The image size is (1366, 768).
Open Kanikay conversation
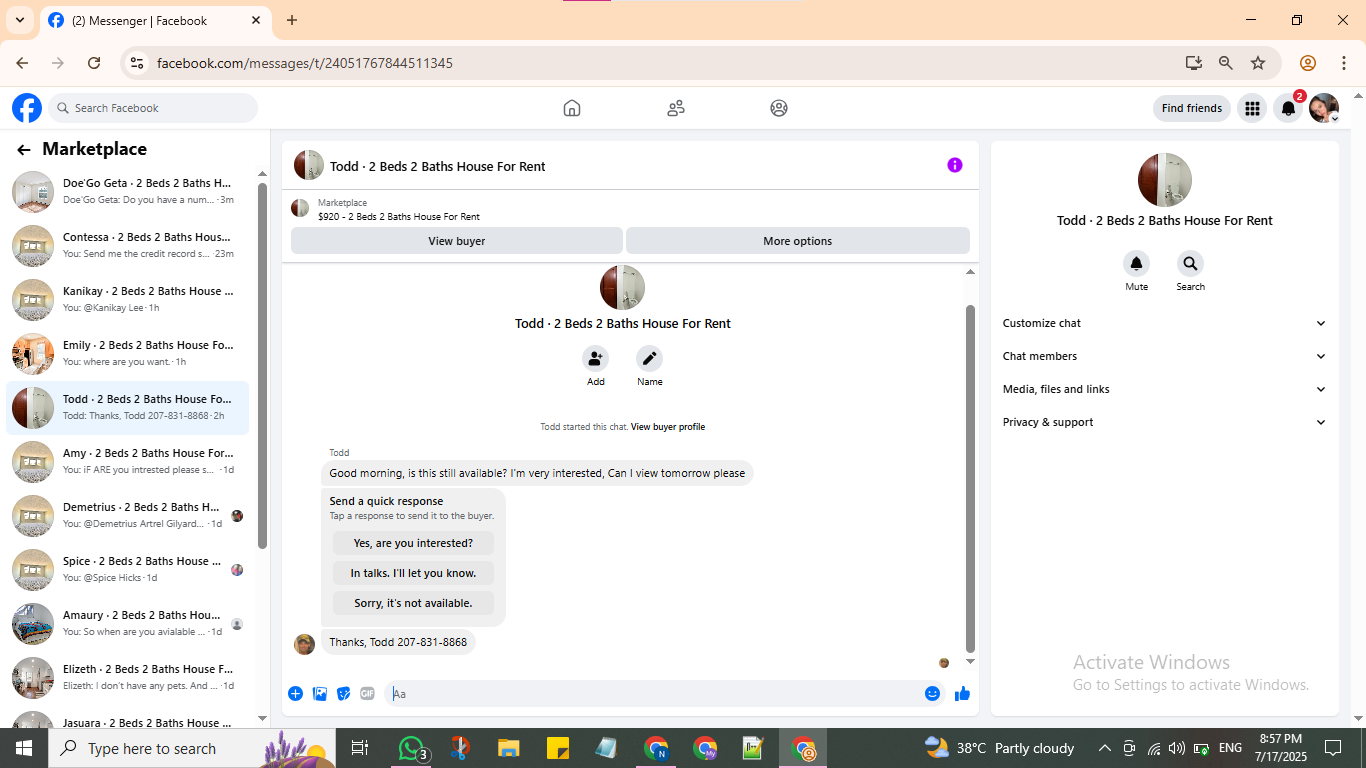[x=127, y=299]
